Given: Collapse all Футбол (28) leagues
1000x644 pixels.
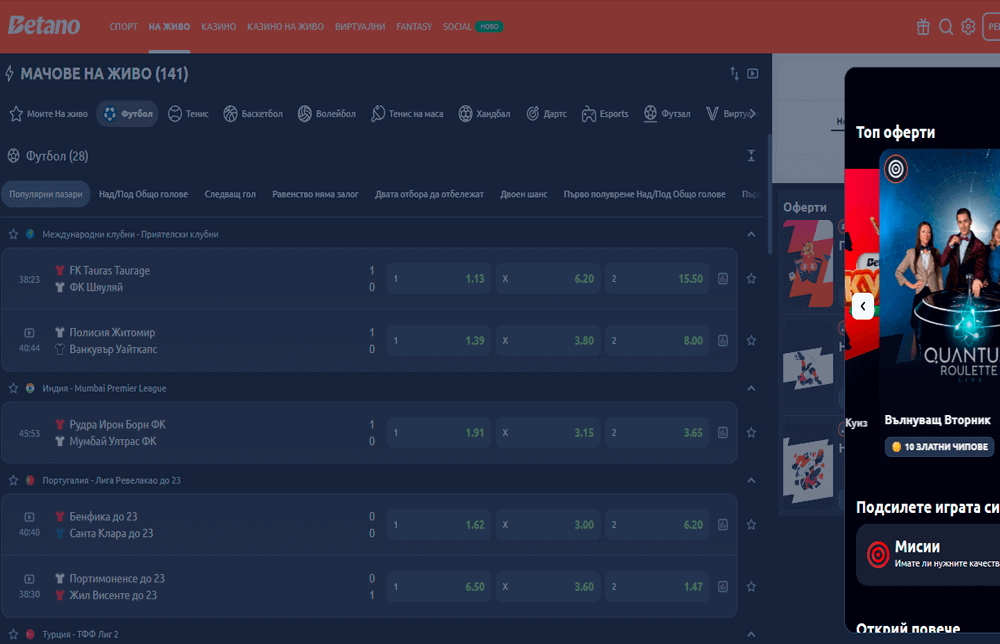Looking at the screenshot, I should (751, 155).
